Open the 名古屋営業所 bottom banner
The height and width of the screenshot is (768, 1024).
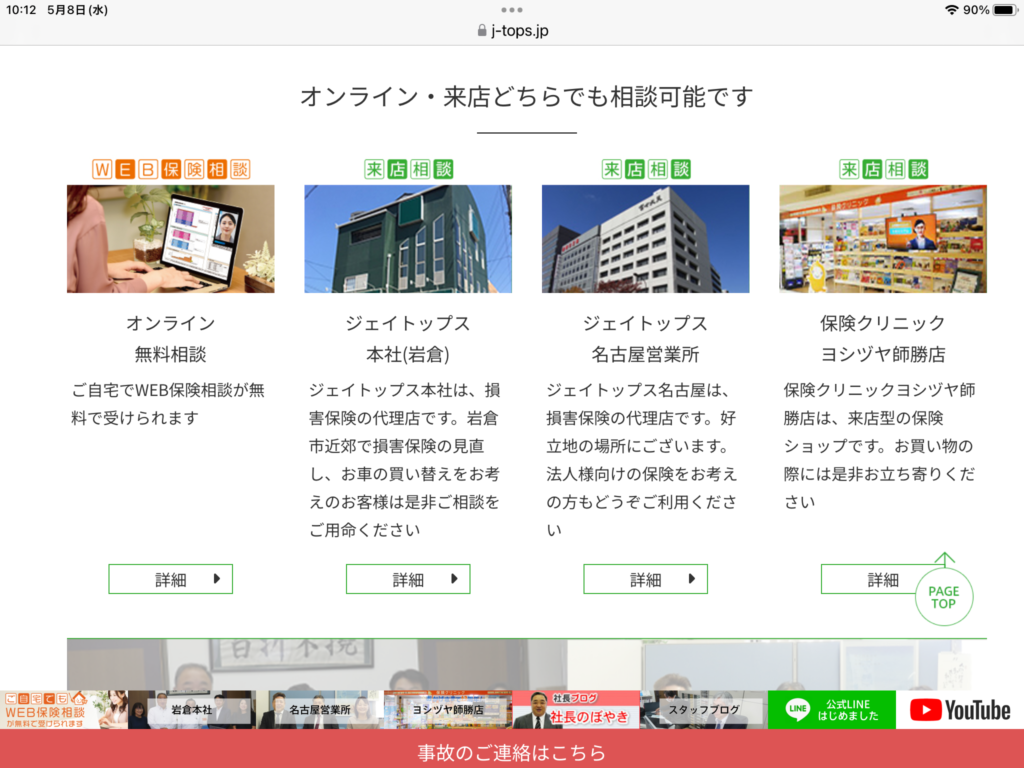tap(320, 710)
